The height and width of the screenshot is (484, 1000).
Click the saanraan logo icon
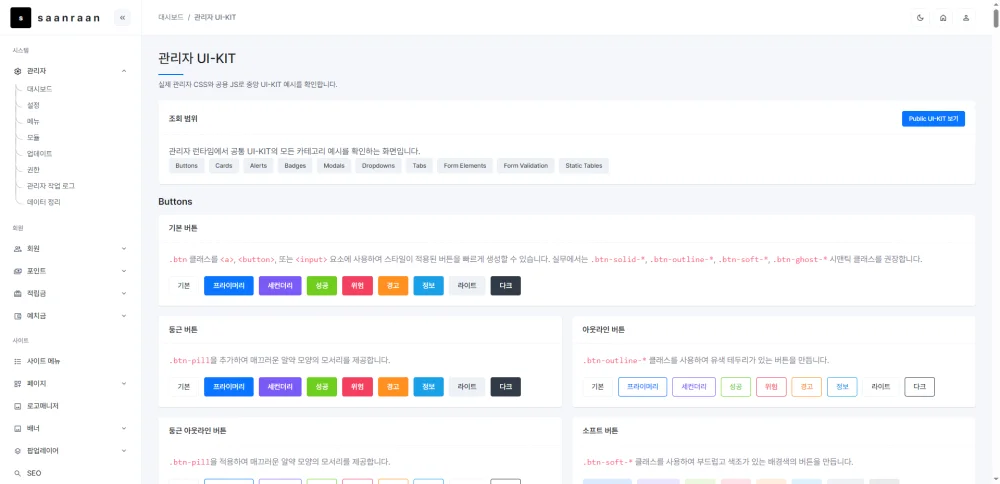click(21, 18)
